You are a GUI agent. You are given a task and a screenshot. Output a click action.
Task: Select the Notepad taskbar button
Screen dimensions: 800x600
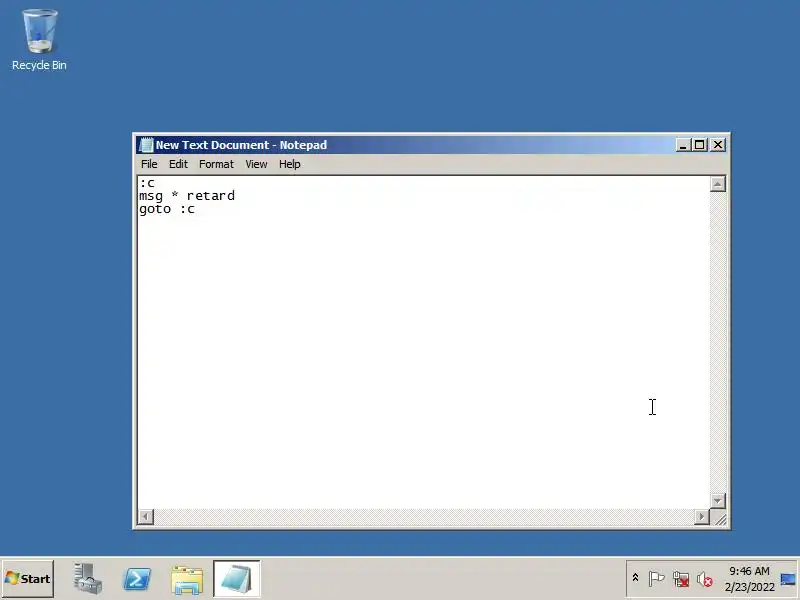click(237, 579)
